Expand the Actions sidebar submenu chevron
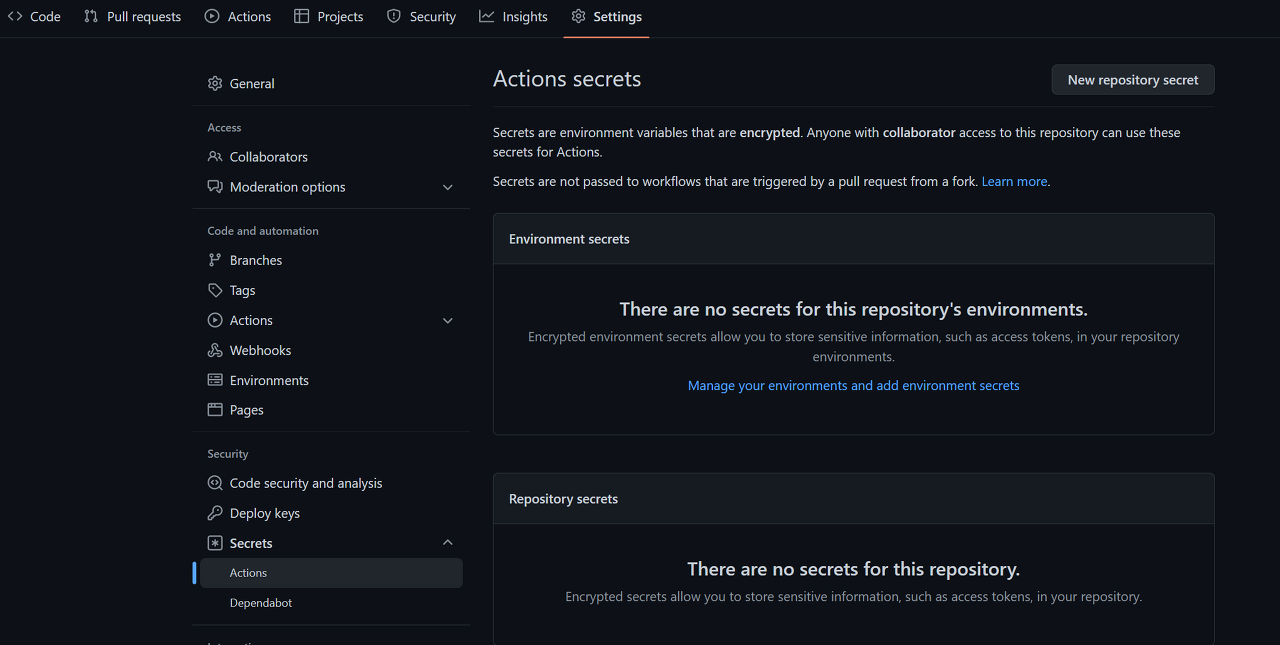Image resolution: width=1280 pixels, height=645 pixels. click(x=448, y=320)
